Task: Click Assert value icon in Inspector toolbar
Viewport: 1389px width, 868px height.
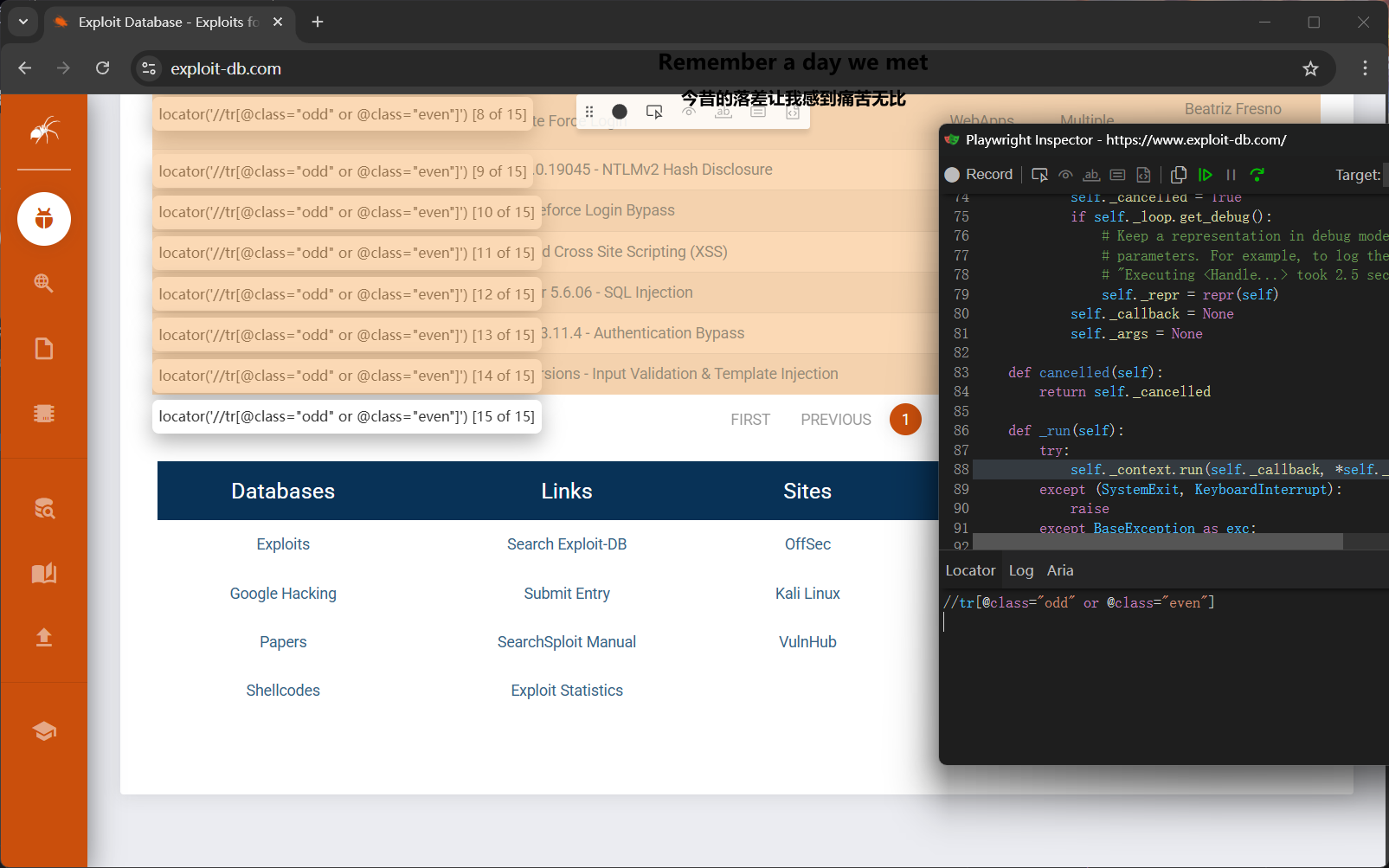Action: 1117,175
